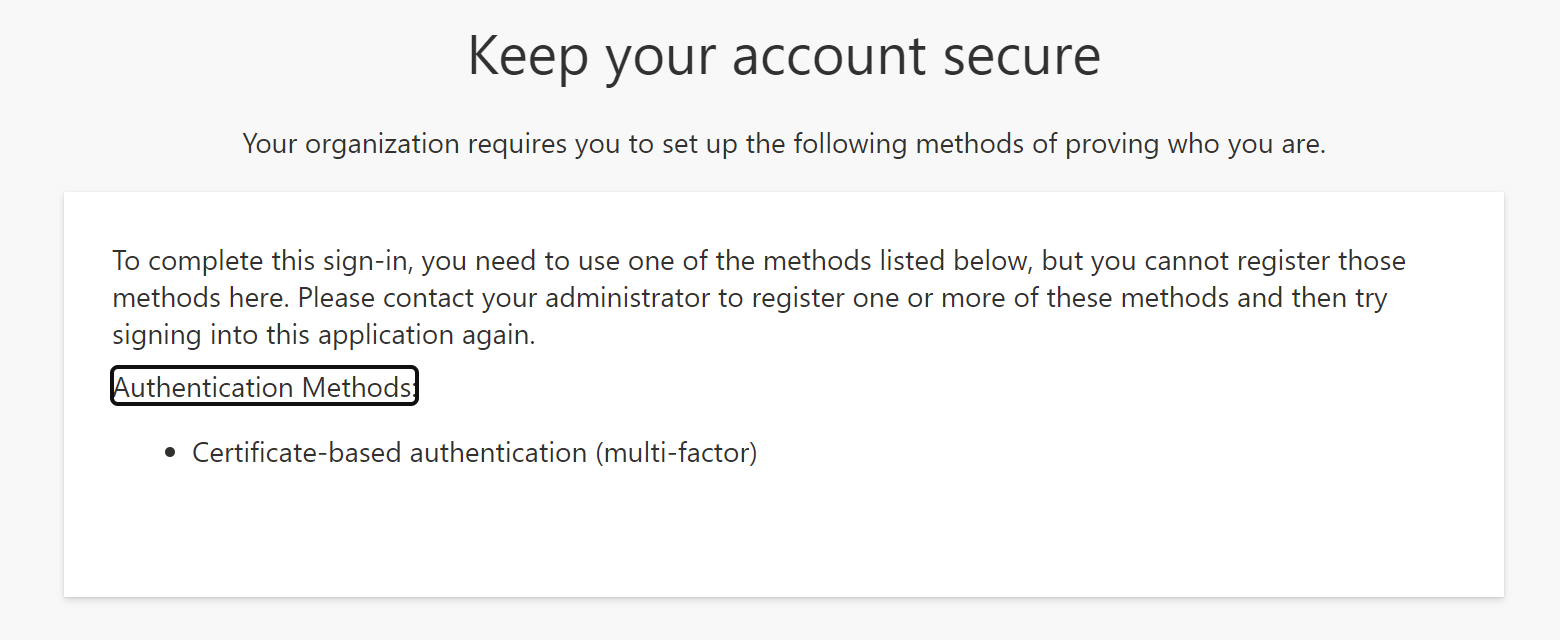Click the "Keep your account secure" heading
Image resolution: width=1560 pixels, height=640 pixels.
784,57
